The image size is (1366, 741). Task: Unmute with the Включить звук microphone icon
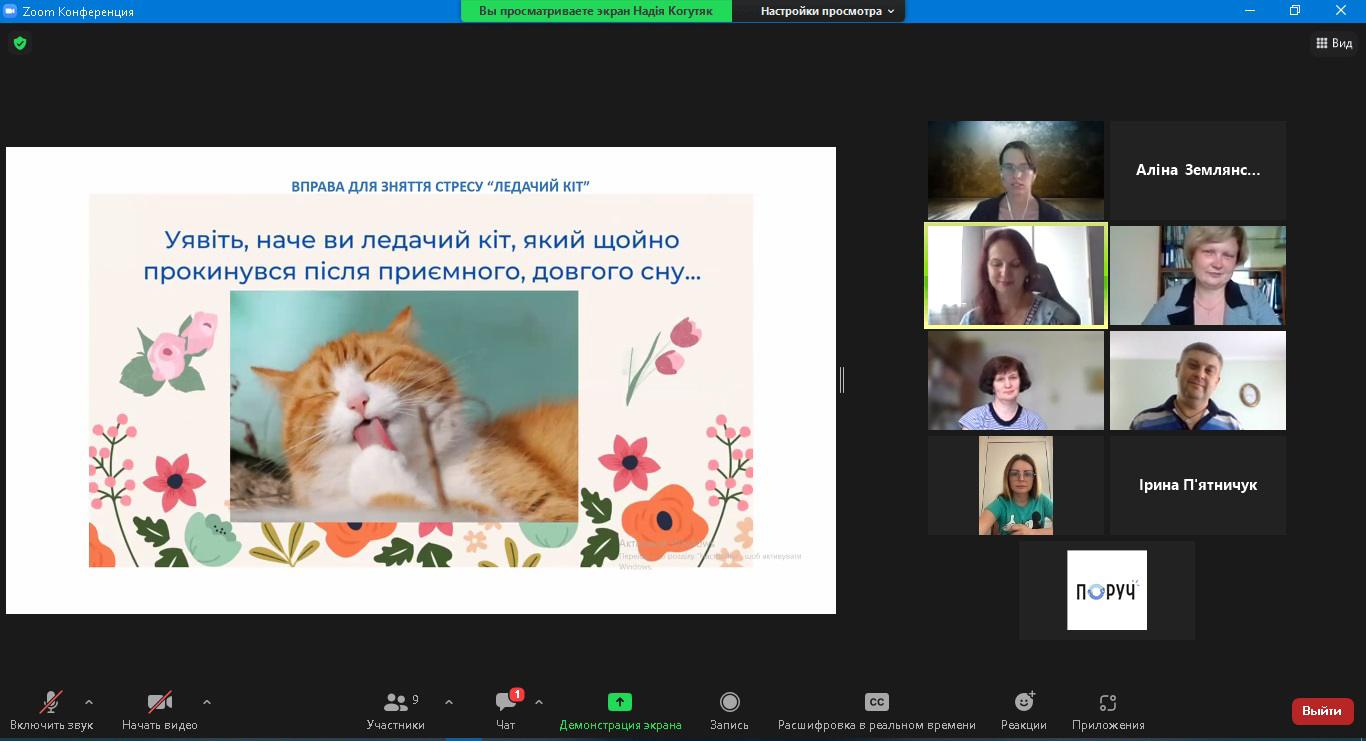(51, 702)
